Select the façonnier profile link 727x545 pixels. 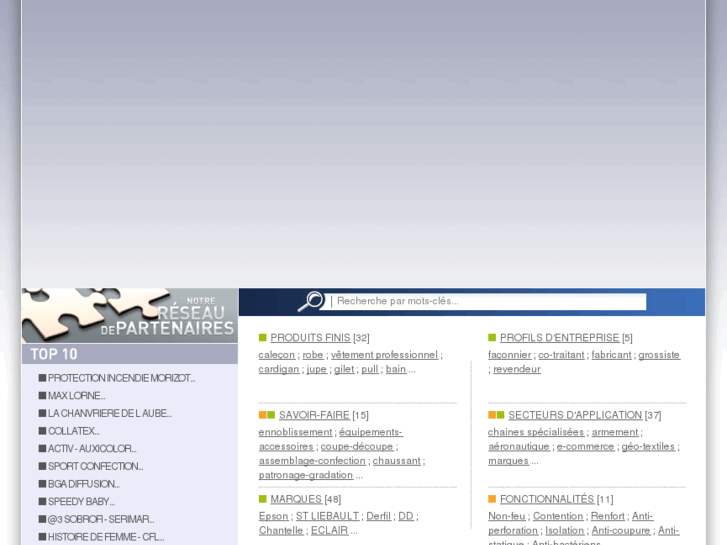pos(510,355)
